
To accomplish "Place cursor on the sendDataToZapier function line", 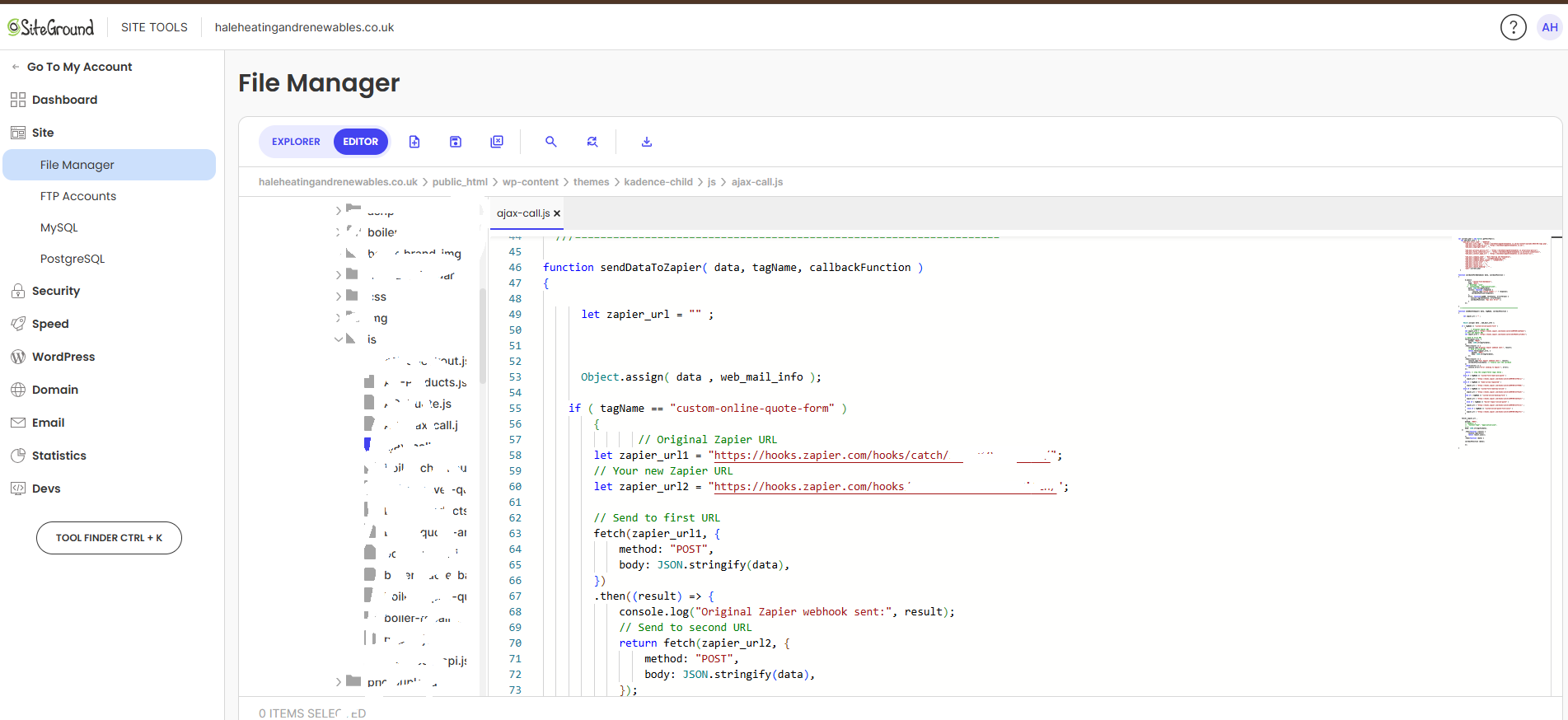I will point(733,267).
